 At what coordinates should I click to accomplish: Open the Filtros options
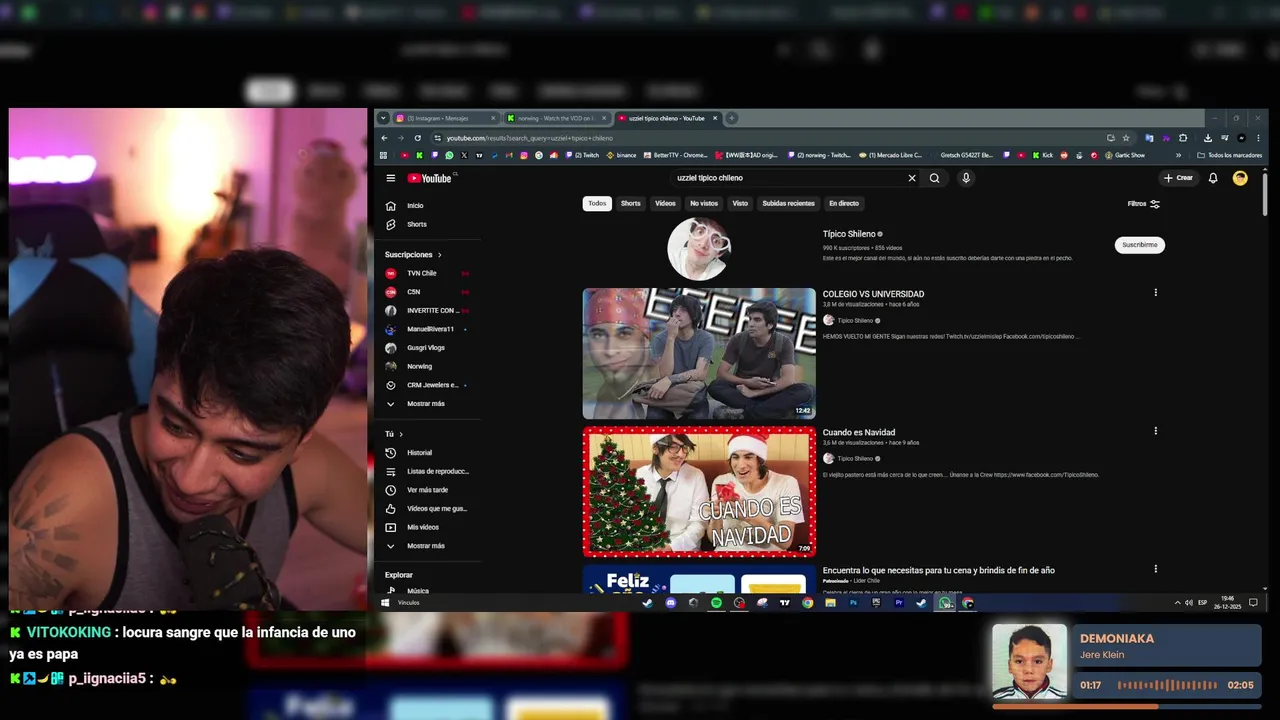point(1143,204)
